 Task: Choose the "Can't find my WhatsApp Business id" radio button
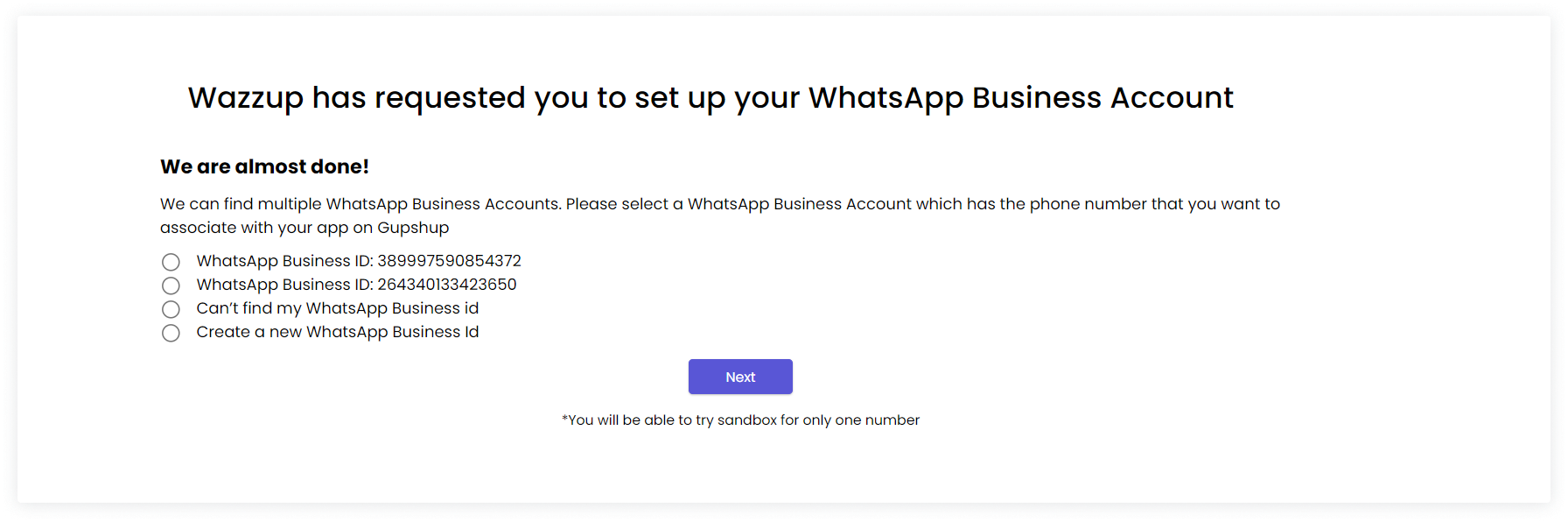click(x=171, y=309)
